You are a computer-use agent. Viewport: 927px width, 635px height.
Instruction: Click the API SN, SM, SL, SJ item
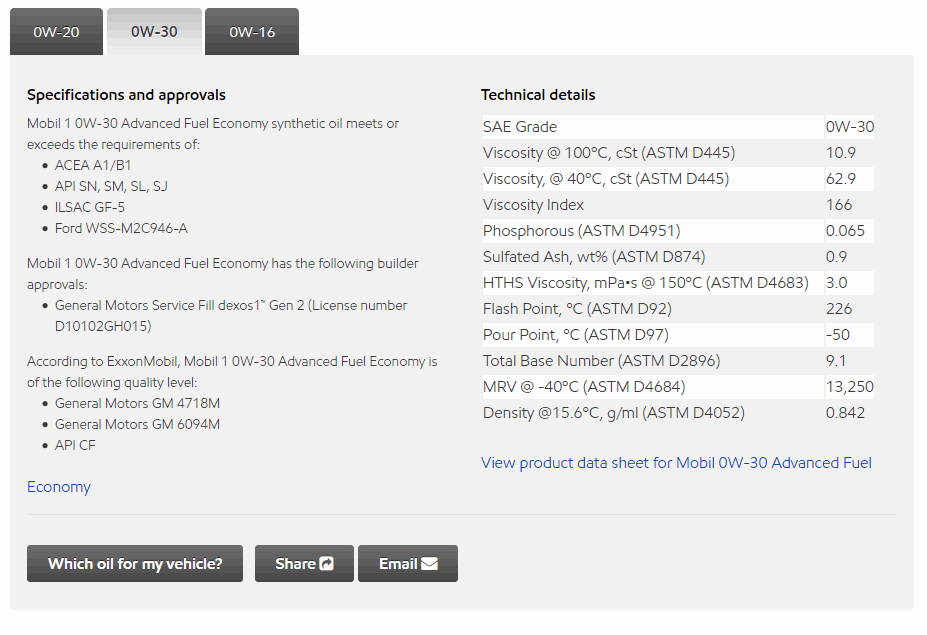(x=111, y=186)
